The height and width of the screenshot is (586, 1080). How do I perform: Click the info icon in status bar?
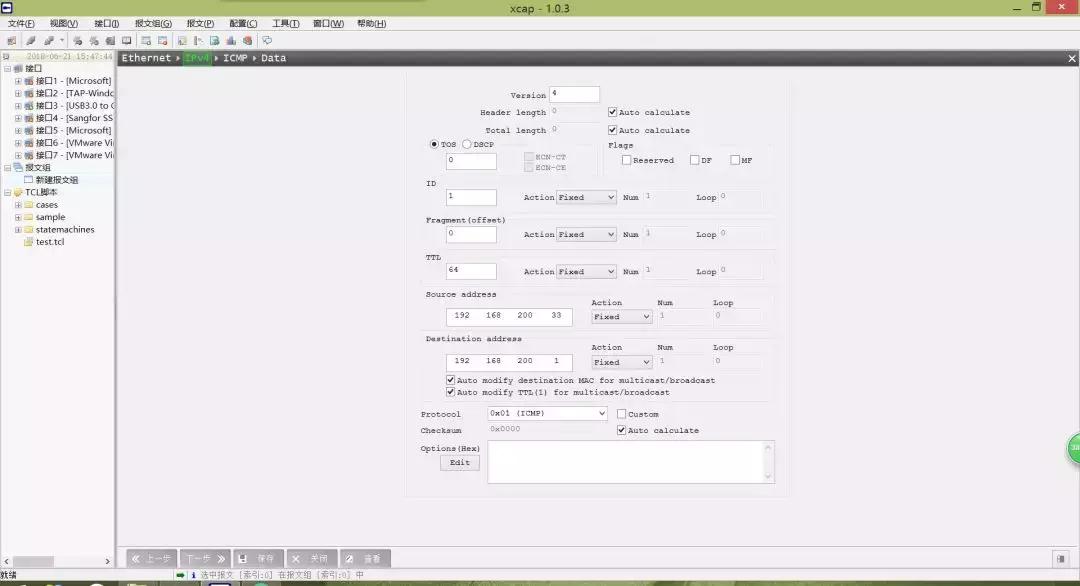coord(194,575)
